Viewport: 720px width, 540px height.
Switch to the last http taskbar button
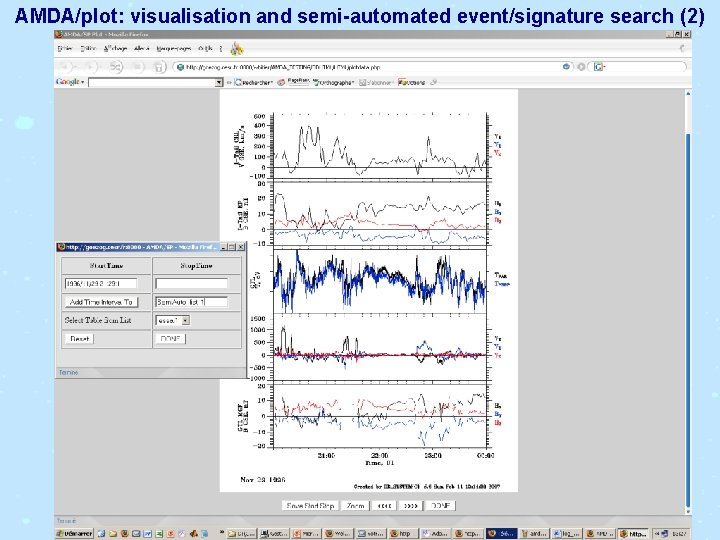coord(633,534)
